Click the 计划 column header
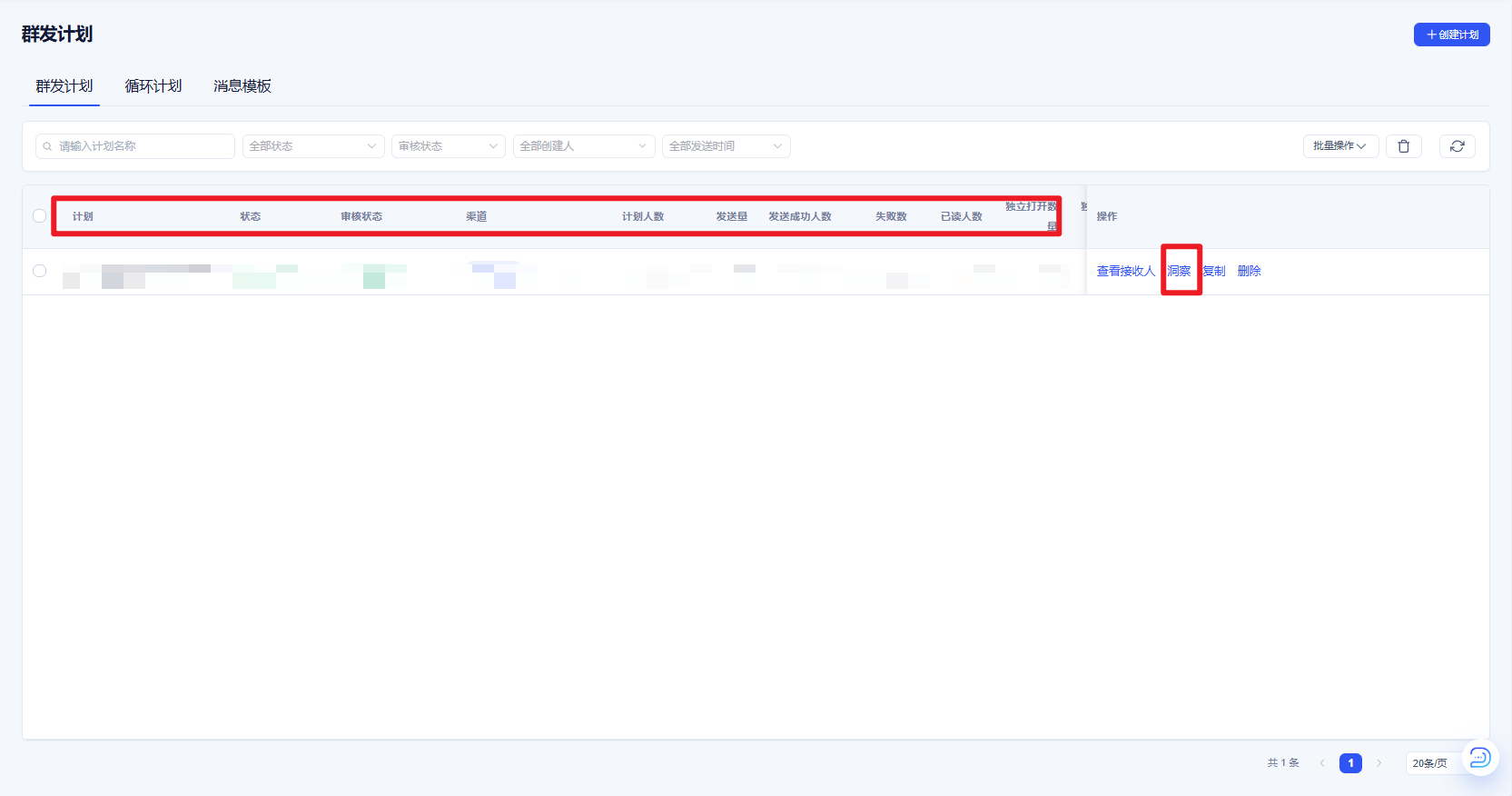Viewport: 1512px width, 796px height. (83, 216)
